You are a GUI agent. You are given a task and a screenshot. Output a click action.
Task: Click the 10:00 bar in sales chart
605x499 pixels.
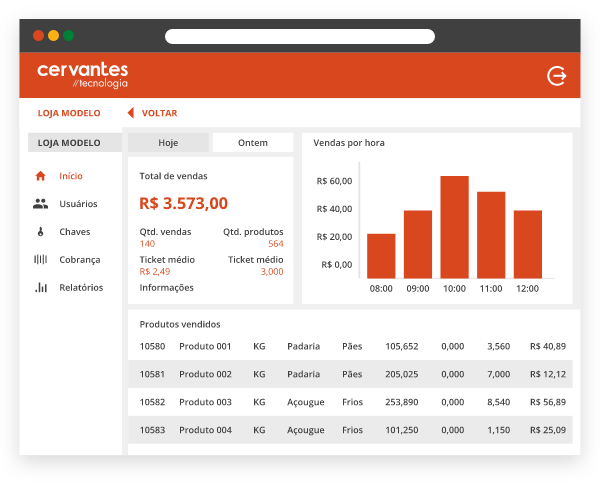(x=455, y=227)
